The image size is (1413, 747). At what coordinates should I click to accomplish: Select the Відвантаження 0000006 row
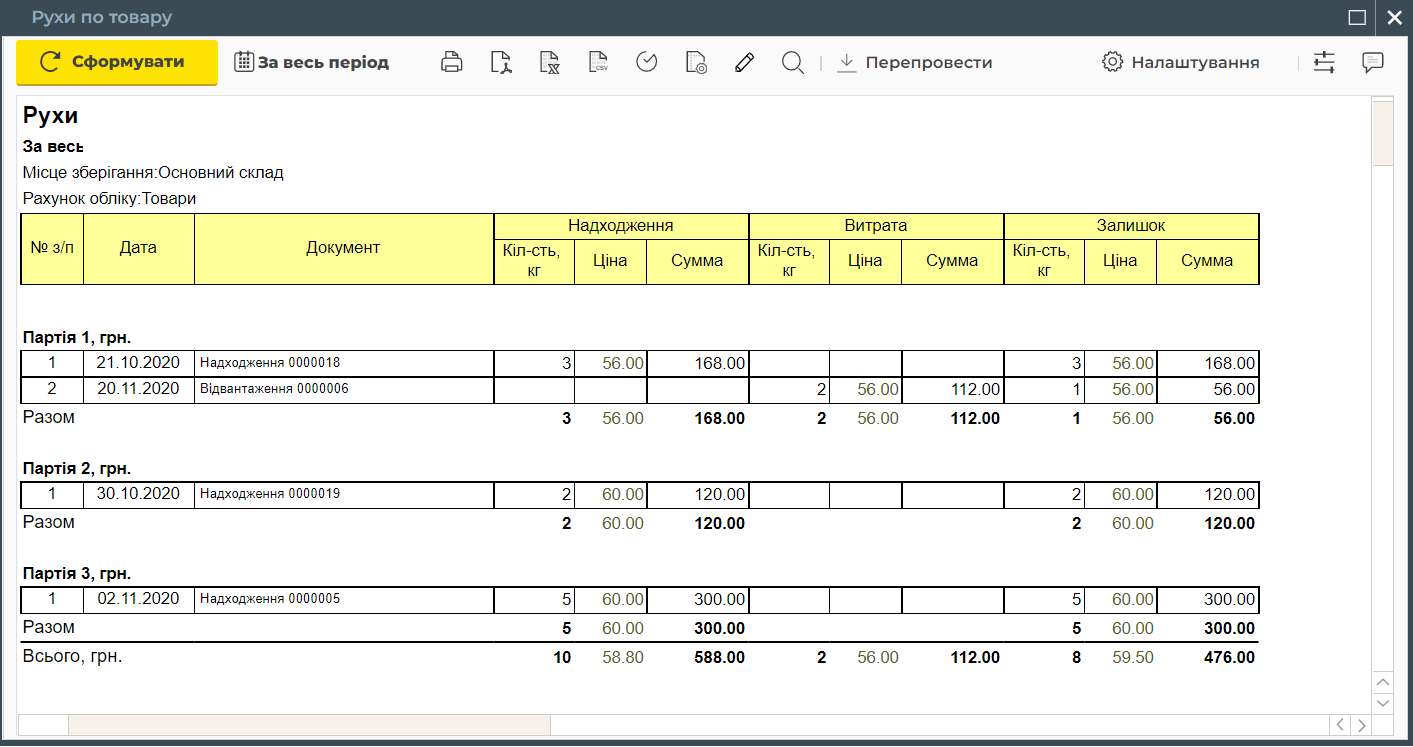[274, 389]
